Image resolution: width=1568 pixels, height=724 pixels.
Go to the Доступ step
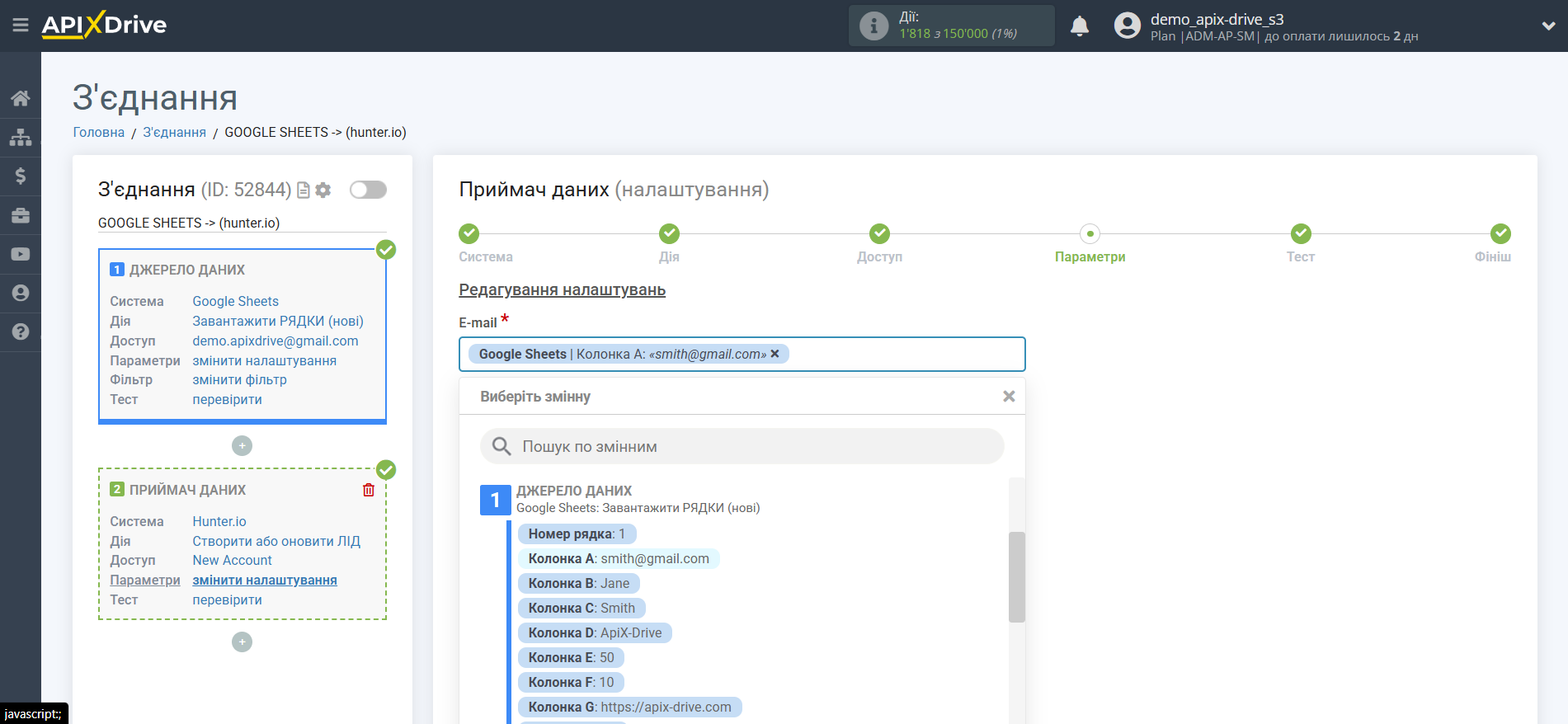tap(879, 234)
